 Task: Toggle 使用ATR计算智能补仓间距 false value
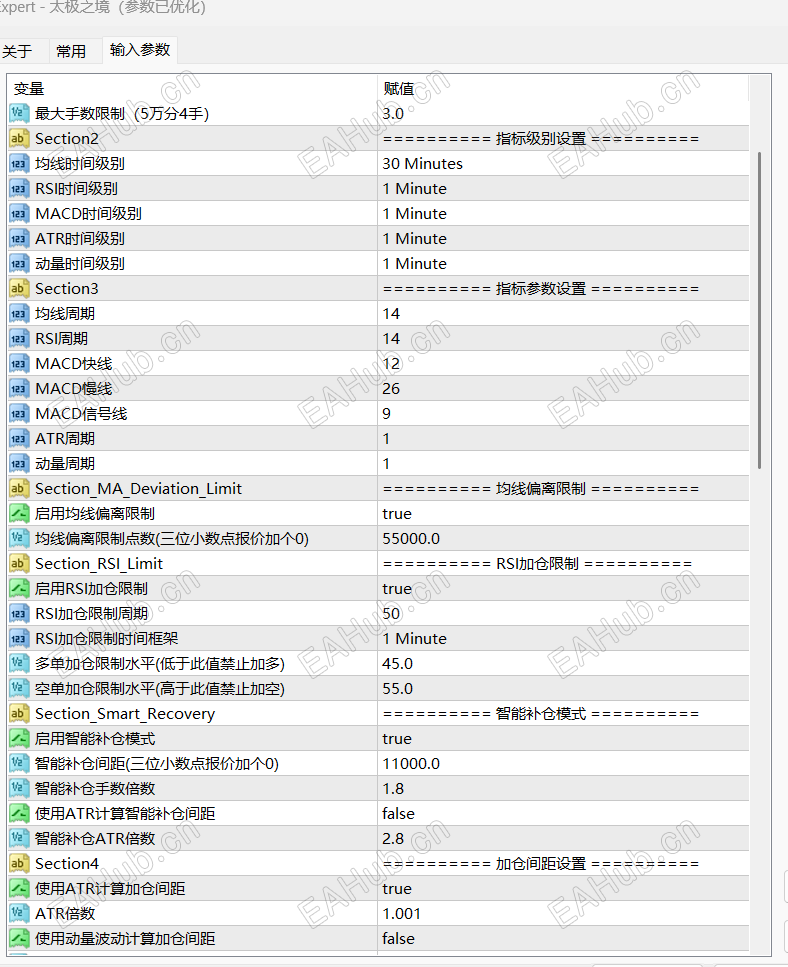[563, 813]
